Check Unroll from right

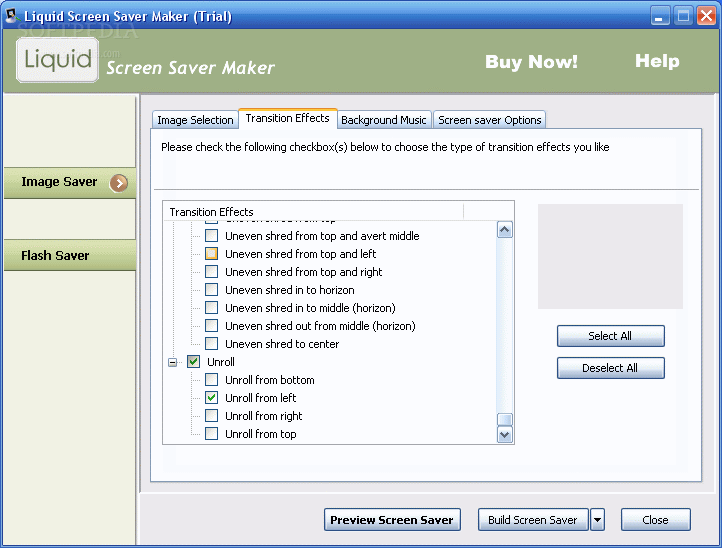211,415
